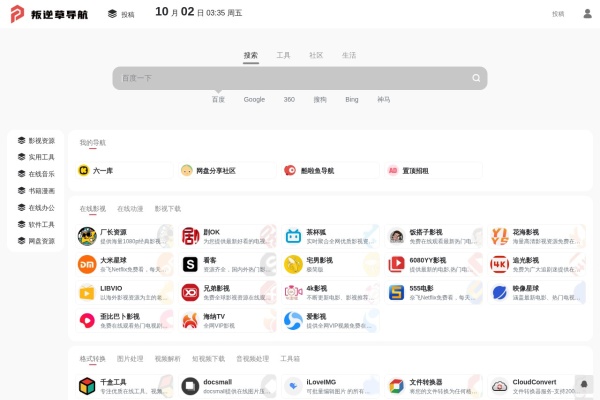The image size is (600, 400).
Task: Open 追光影视 4K icon
Action: point(499,264)
